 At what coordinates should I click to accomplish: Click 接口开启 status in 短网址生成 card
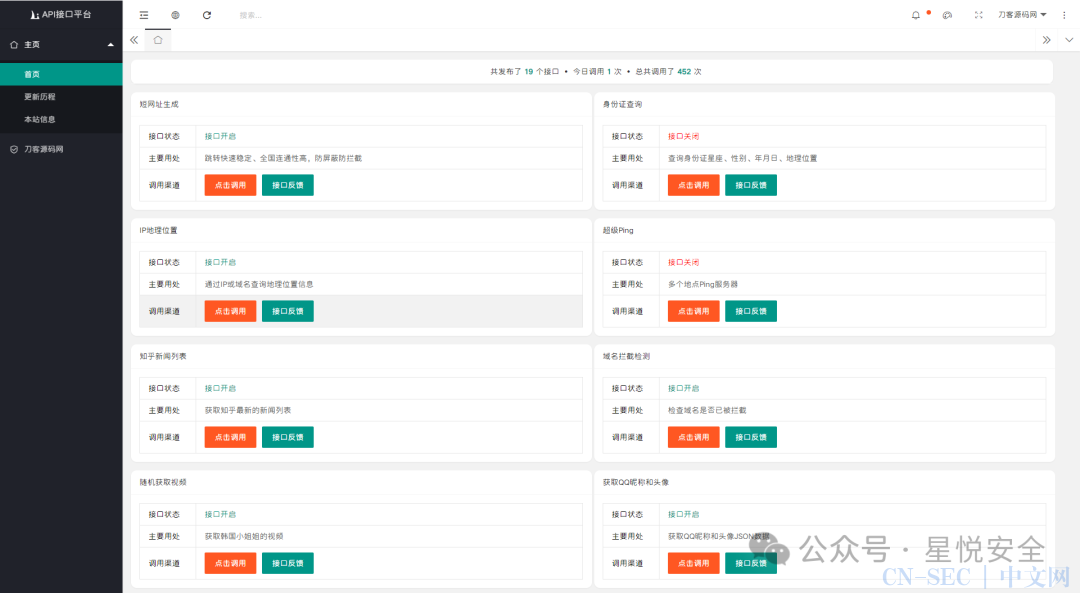[x=220, y=136]
